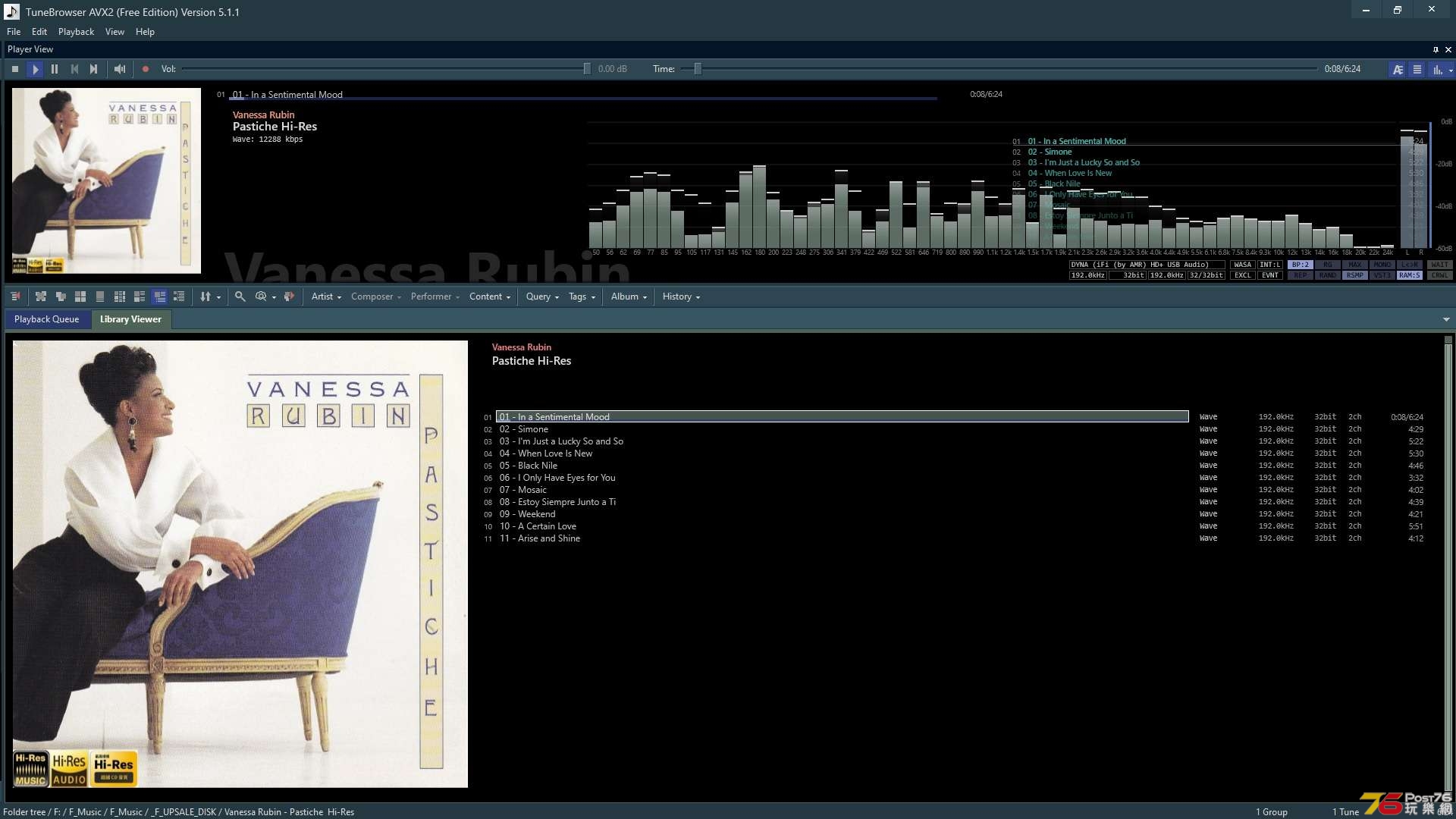Click the Play button in the player bar
1456x819 pixels.
pyautogui.click(x=35, y=69)
